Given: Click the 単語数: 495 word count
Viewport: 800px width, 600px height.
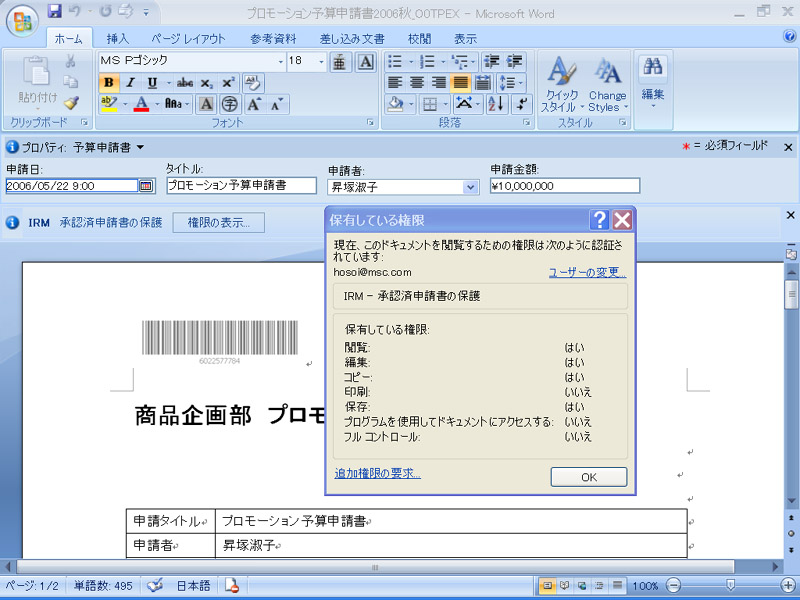Looking at the screenshot, I should tap(103, 586).
